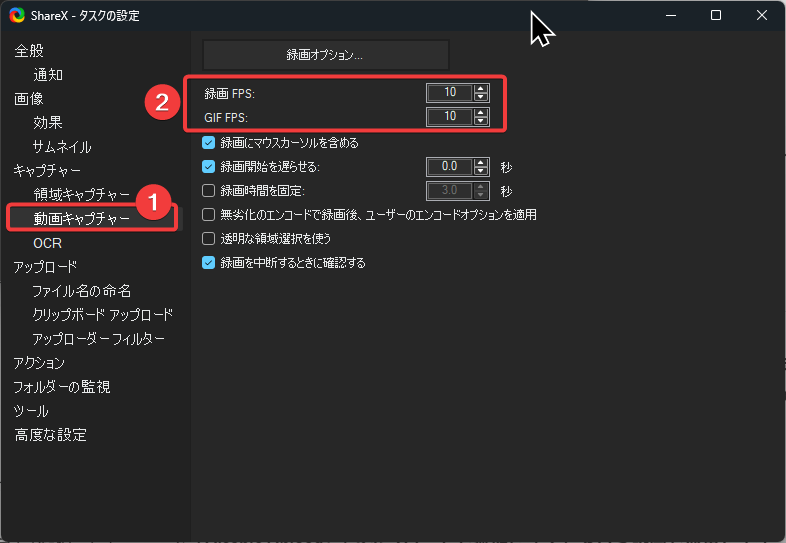Open 高度な設定 section
The image size is (786, 543).
pyautogui.click(x=50, y=435)
